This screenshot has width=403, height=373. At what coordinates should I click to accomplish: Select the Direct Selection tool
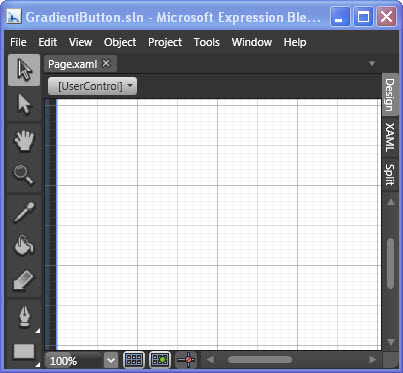click(24, 104)
